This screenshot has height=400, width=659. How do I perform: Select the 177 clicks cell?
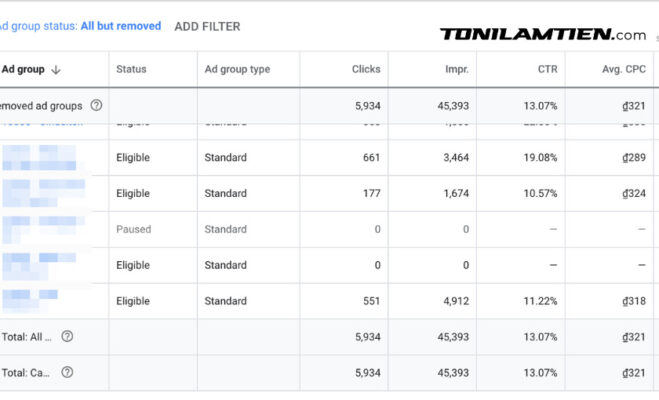tap(372, 193)
